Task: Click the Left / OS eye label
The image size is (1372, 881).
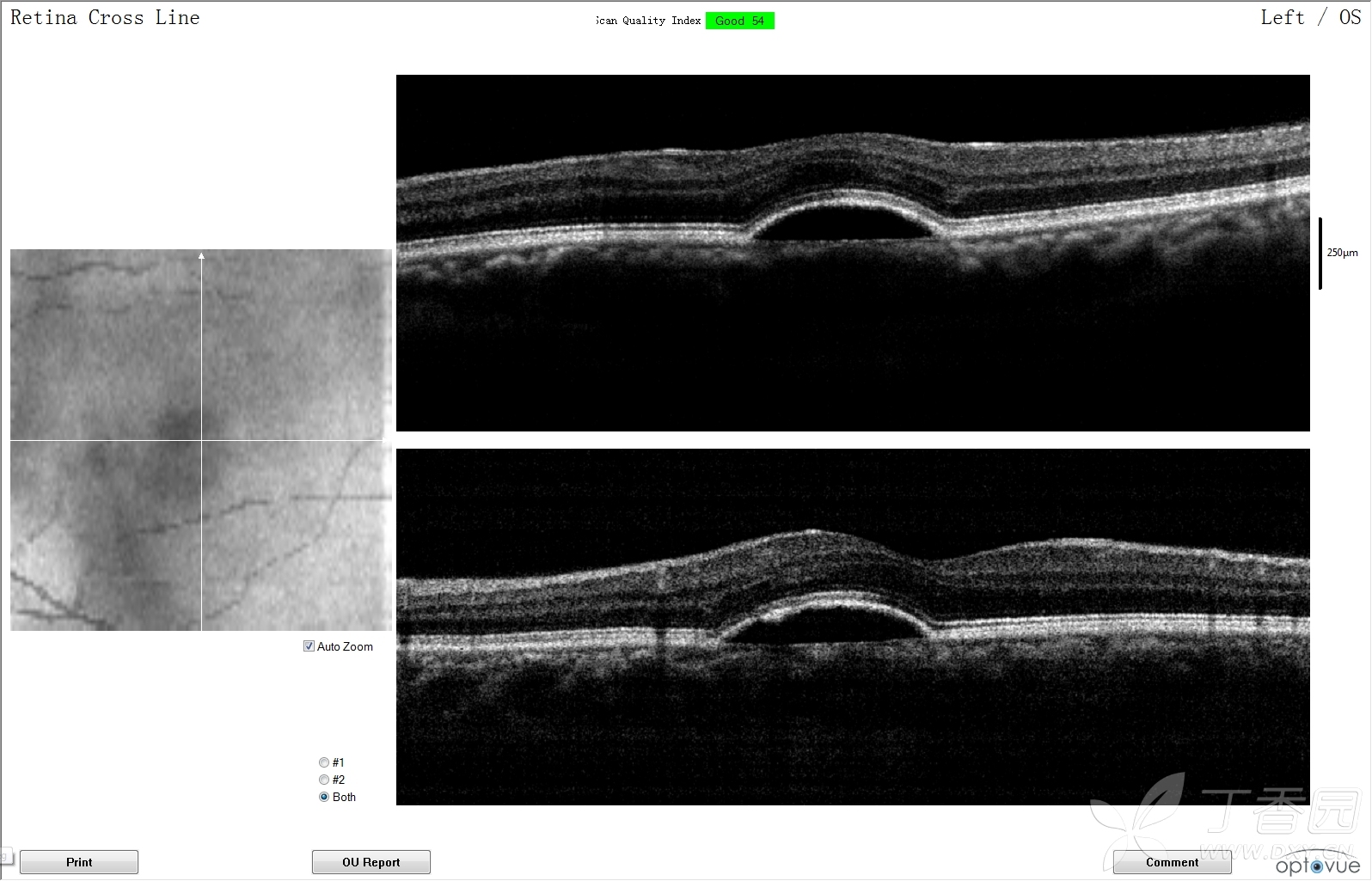Action: (1310, 18)
